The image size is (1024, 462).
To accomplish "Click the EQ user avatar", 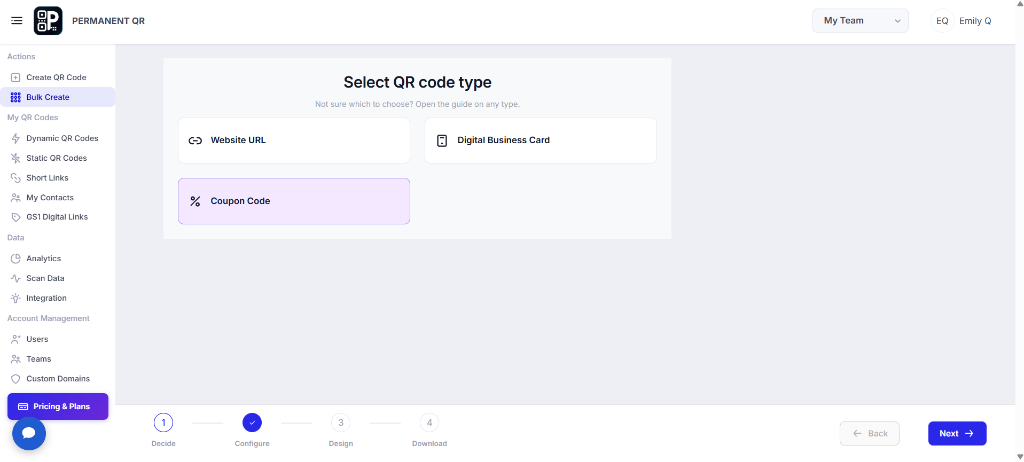I will (x=942, y=21).
